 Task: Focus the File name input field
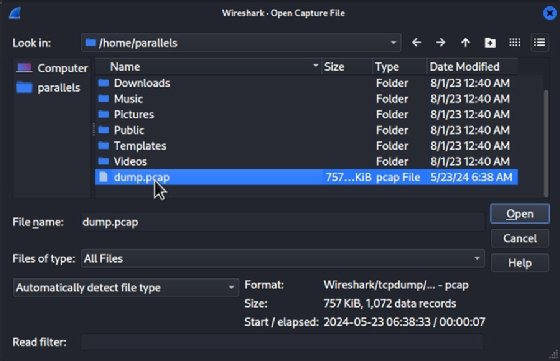tap(283, 222)
